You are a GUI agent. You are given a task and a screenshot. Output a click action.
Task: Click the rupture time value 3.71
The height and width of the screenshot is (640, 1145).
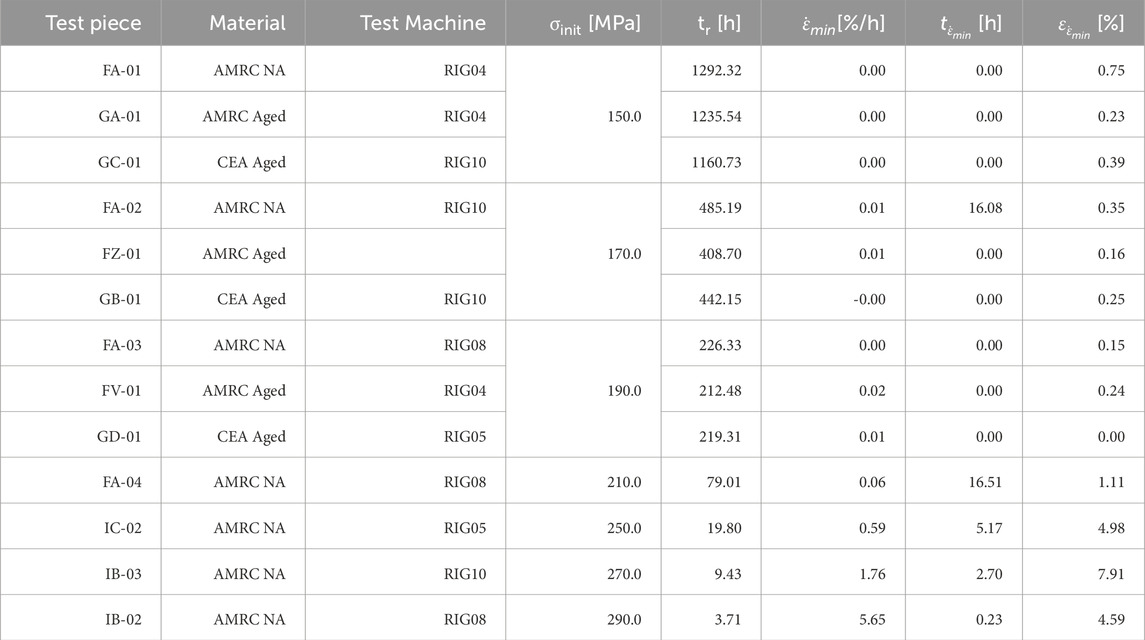pyautogui.click(x=725, y=620)
